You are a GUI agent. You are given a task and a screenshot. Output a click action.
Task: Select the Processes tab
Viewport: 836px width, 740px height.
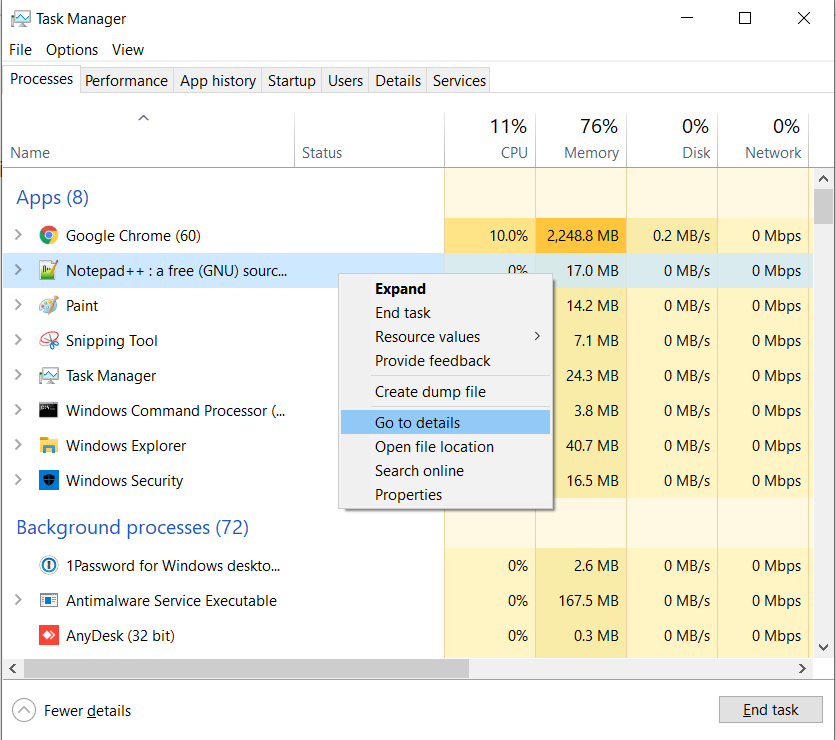42,79
